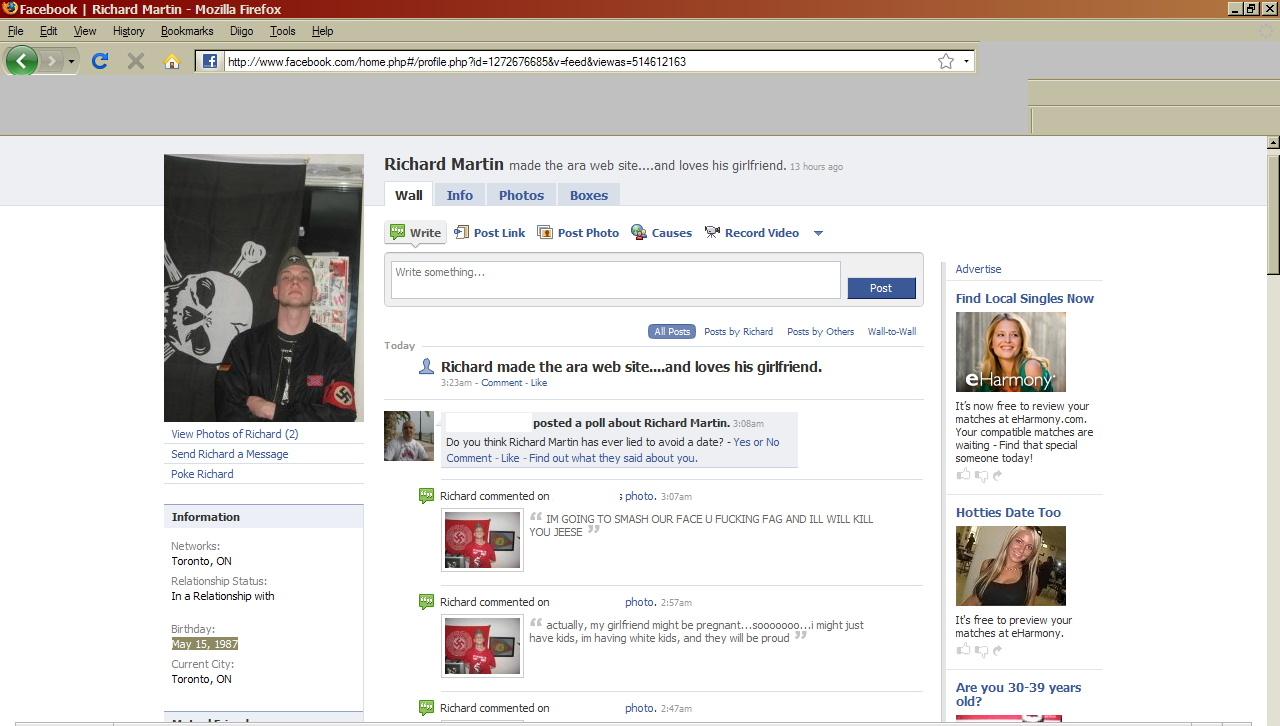Select the Write publisher option
Image resolution: width=1280 pixels, height=726 pixels.
click(x=416, y=233)
